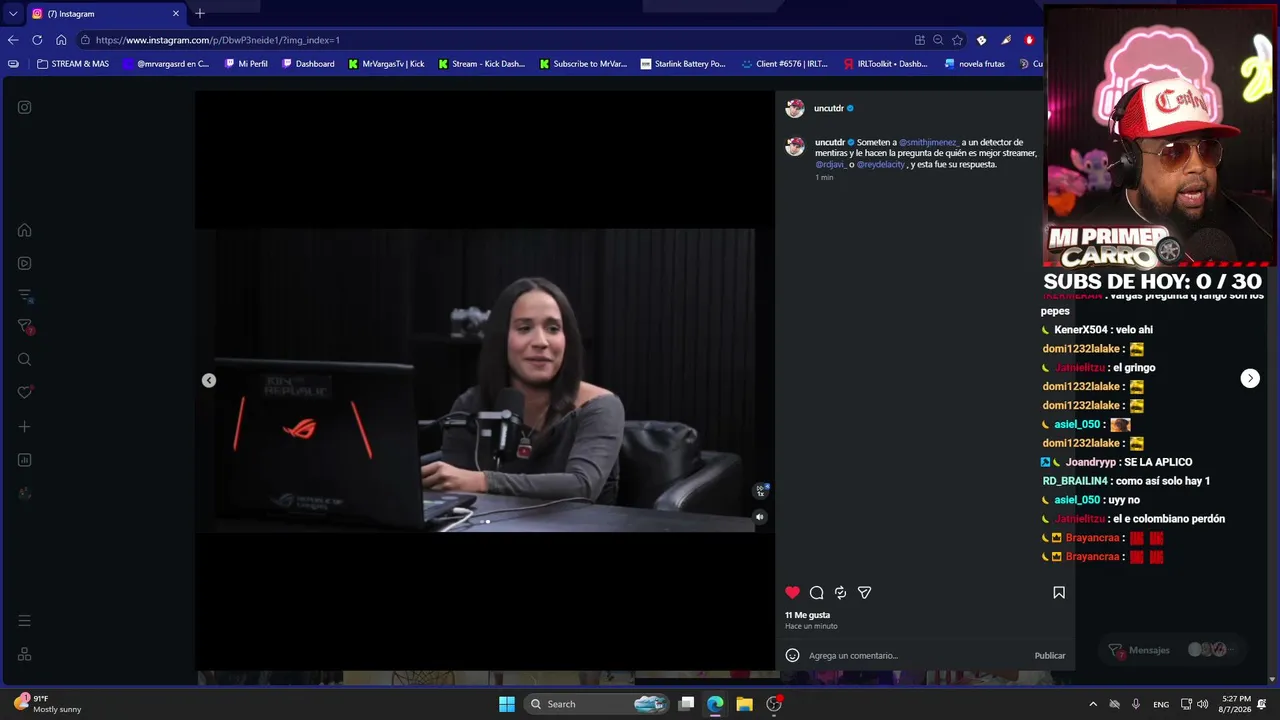Create new post with plus icon

(x=25, y=427)
